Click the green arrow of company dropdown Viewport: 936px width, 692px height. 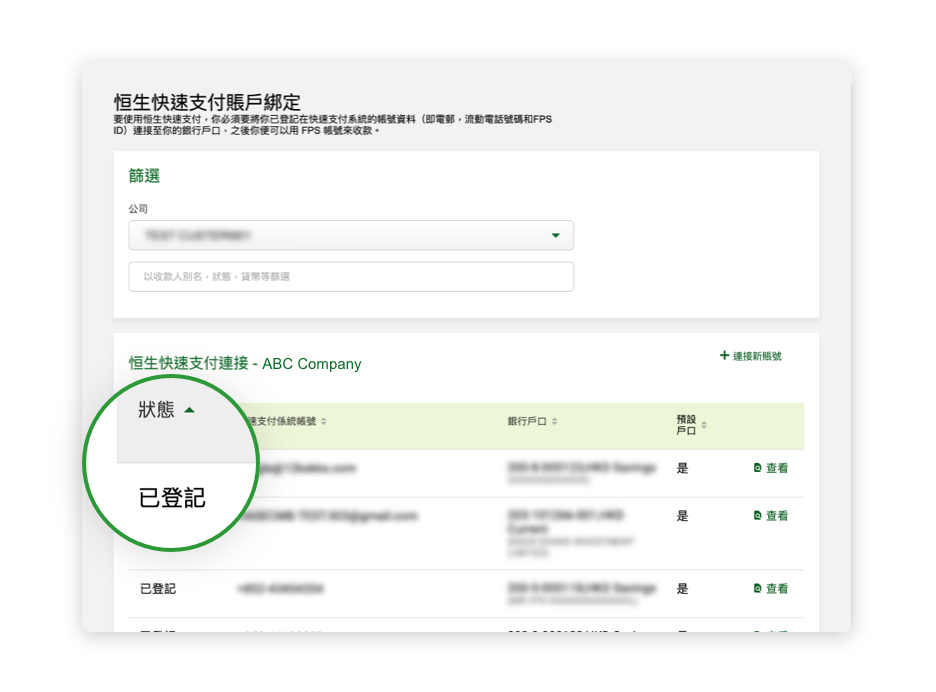click(x=556, y=235)
